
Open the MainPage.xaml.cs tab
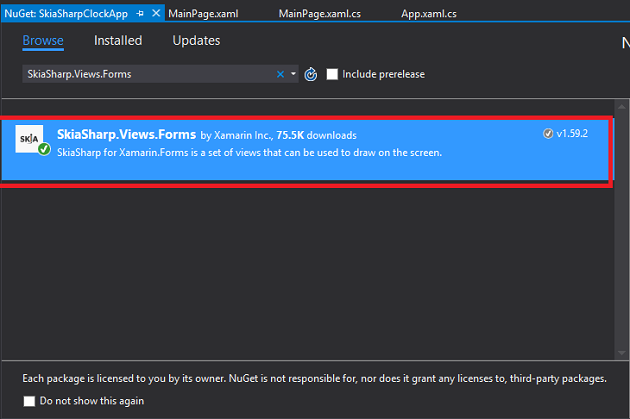[319, 14]
